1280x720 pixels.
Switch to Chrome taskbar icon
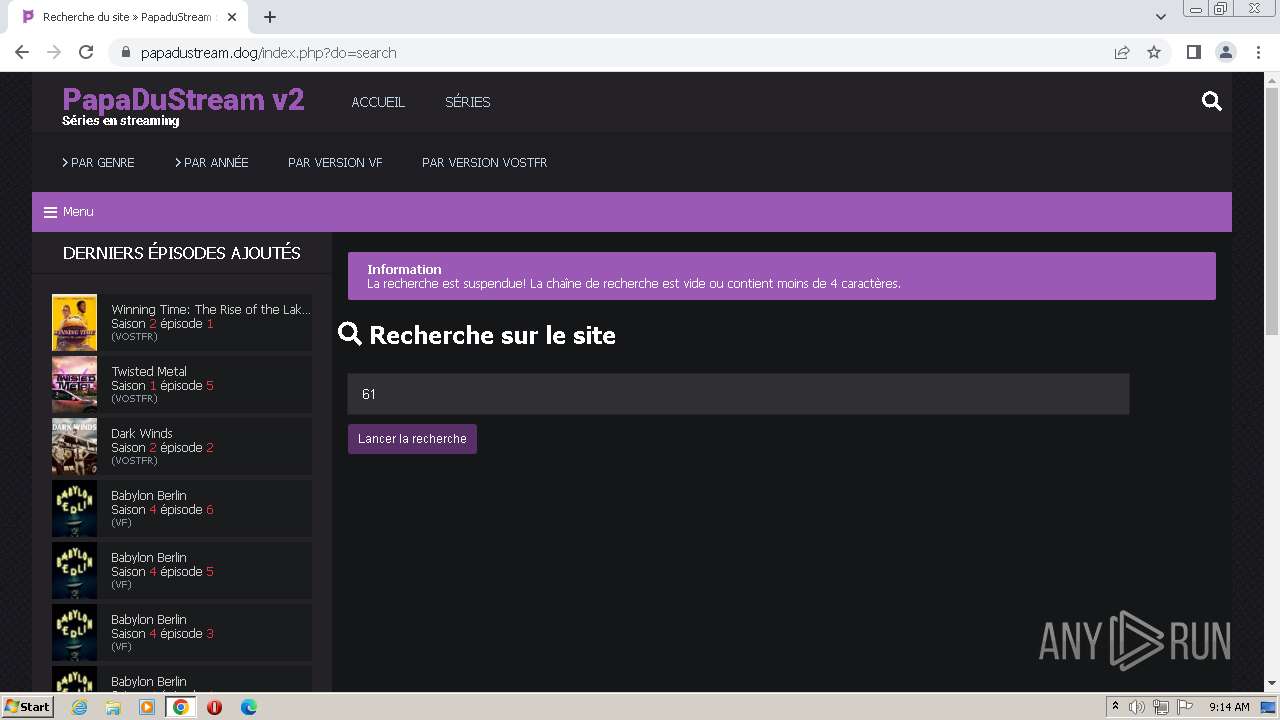point(181,707)
